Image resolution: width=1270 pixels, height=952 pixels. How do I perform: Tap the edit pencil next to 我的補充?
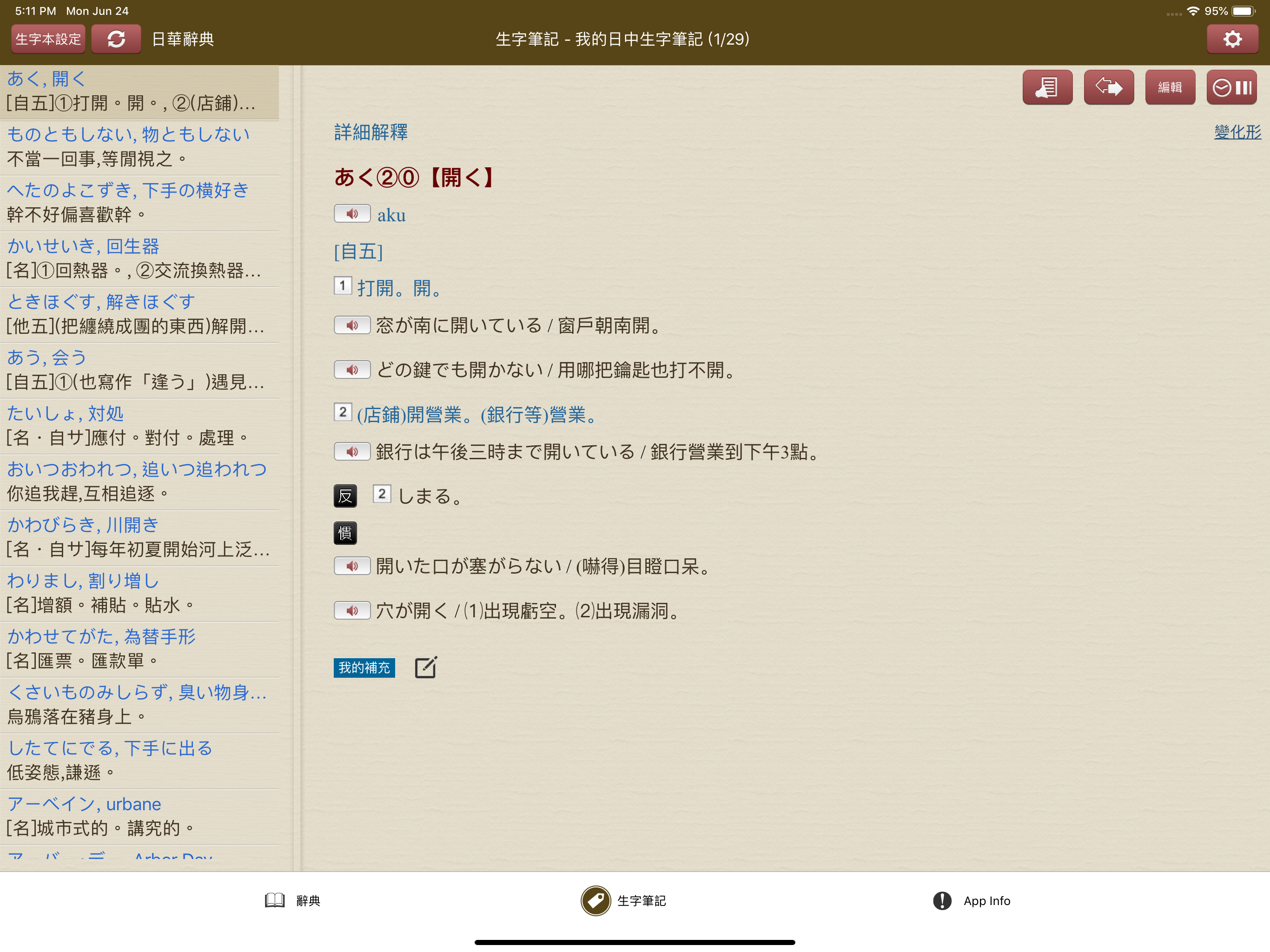click(426, 668)
